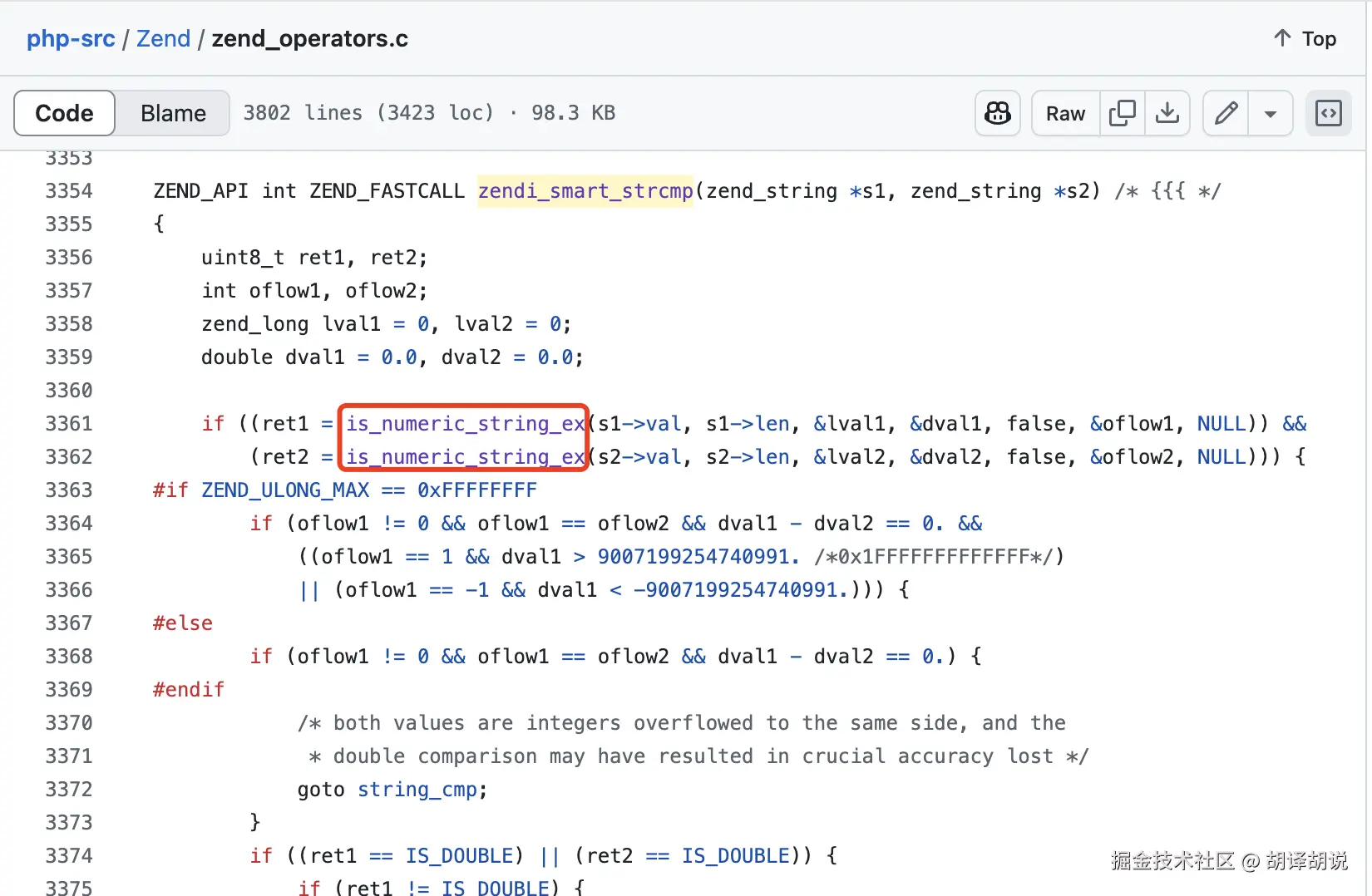Select line number 3363
1372x896 pixels.
(x=69, y=490)
